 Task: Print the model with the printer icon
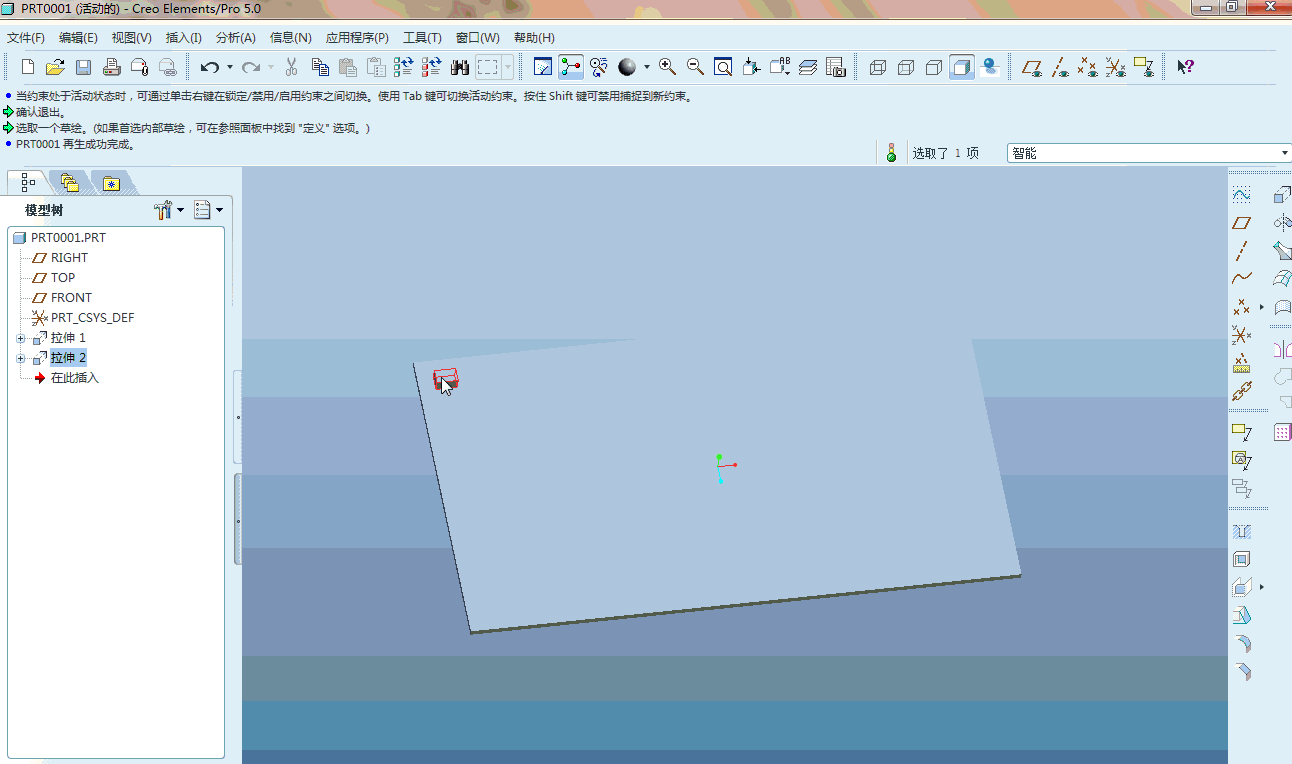tap(112, 67)
